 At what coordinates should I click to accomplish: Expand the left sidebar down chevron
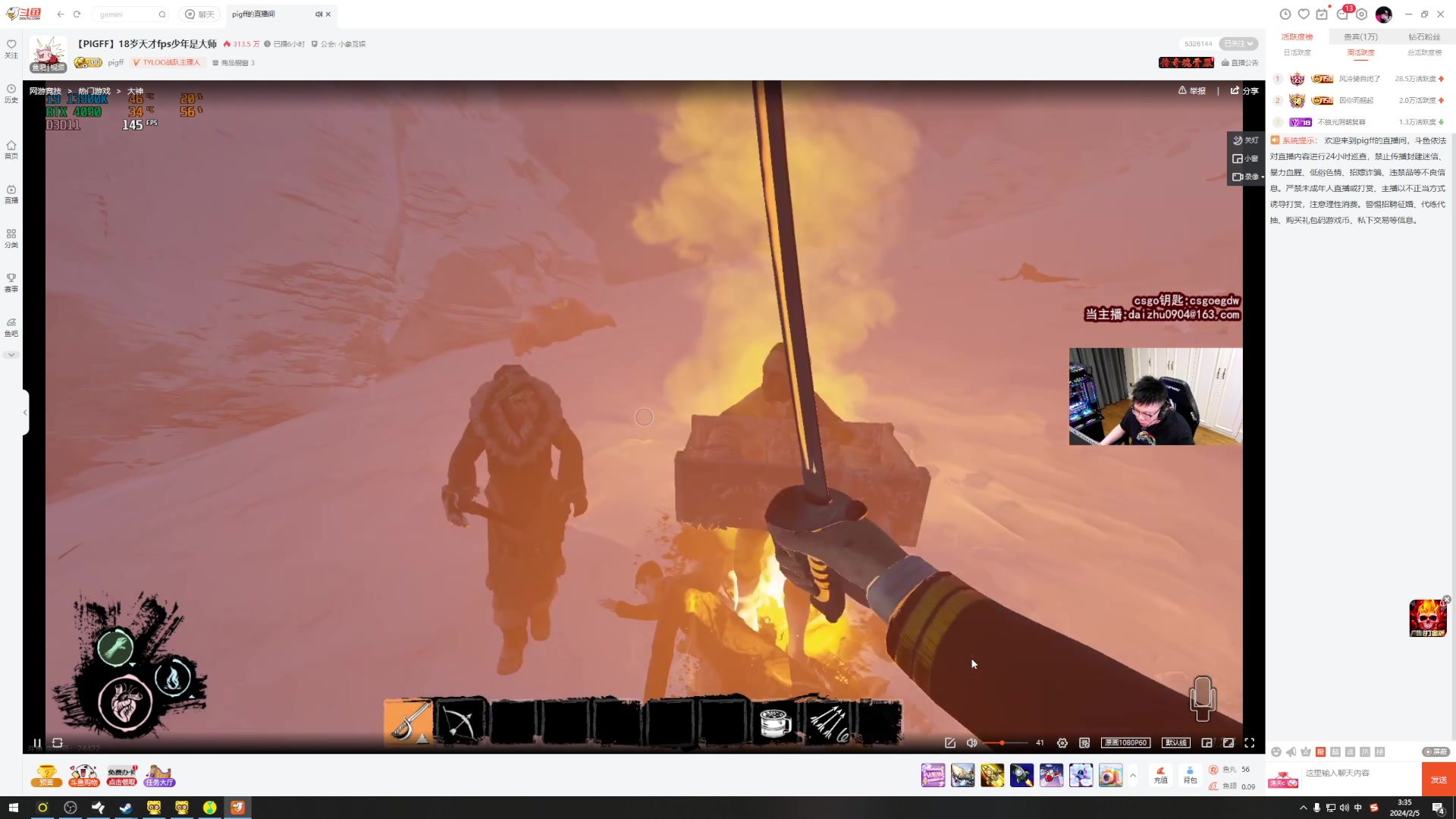(11, 355)
